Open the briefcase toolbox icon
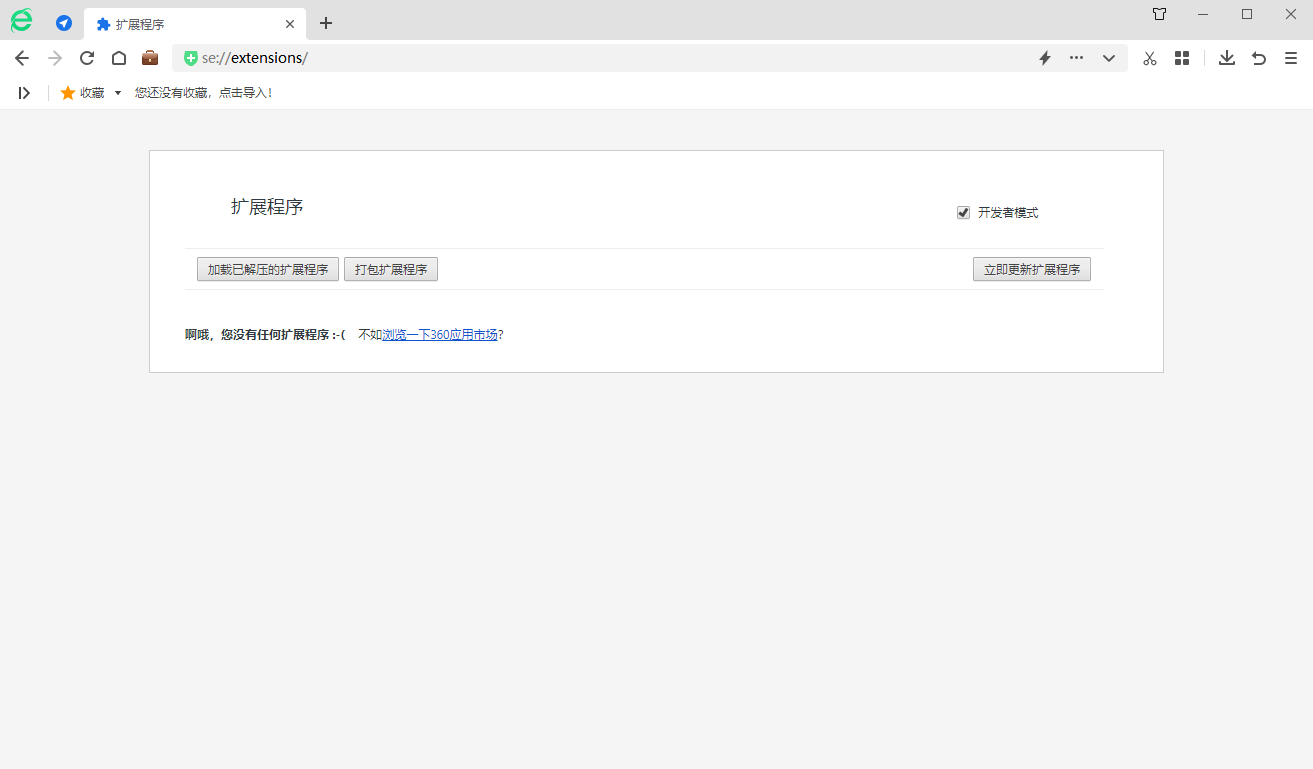1313x769 pixels. pyautogui.click(x=150, y=58)
